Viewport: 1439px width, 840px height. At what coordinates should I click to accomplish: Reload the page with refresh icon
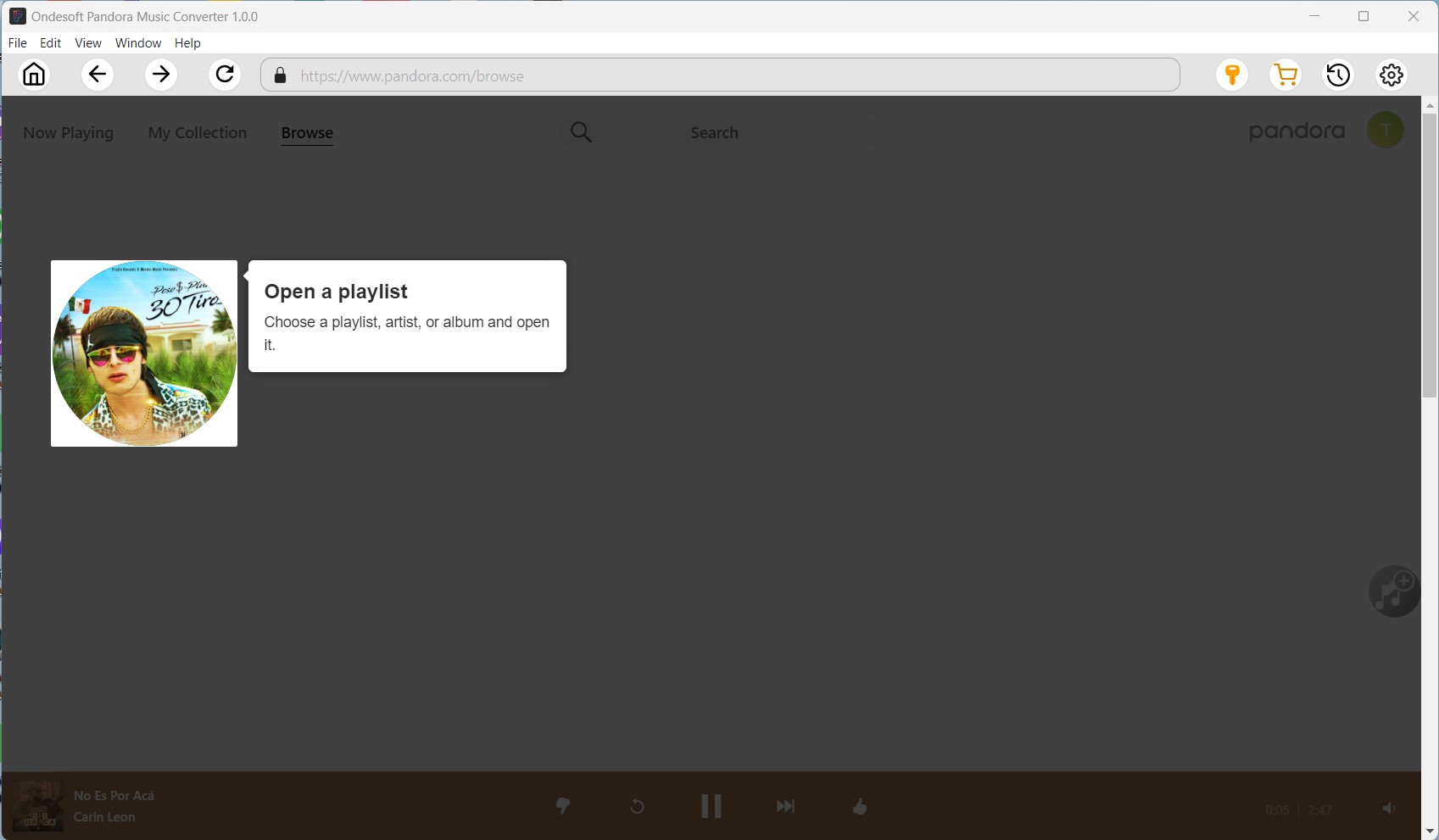[225, 75]
